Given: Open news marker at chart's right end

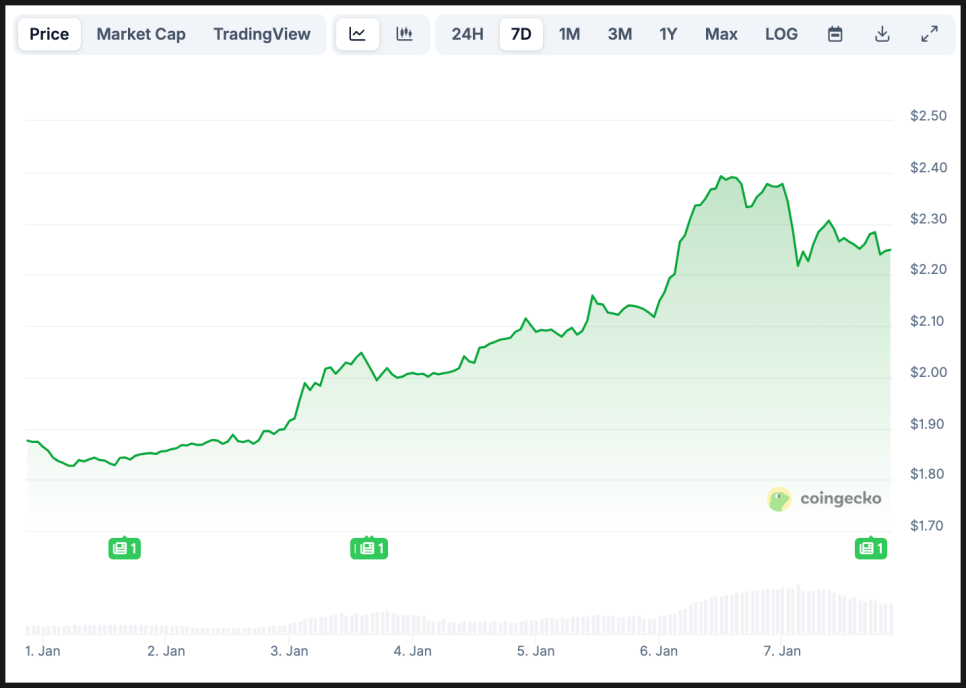Looking at the screenshot, I should coord(871,548).
